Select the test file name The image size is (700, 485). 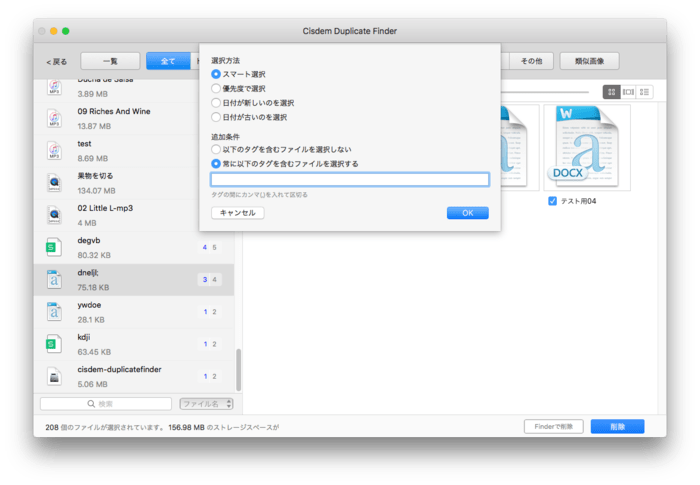tap(84, 144)
